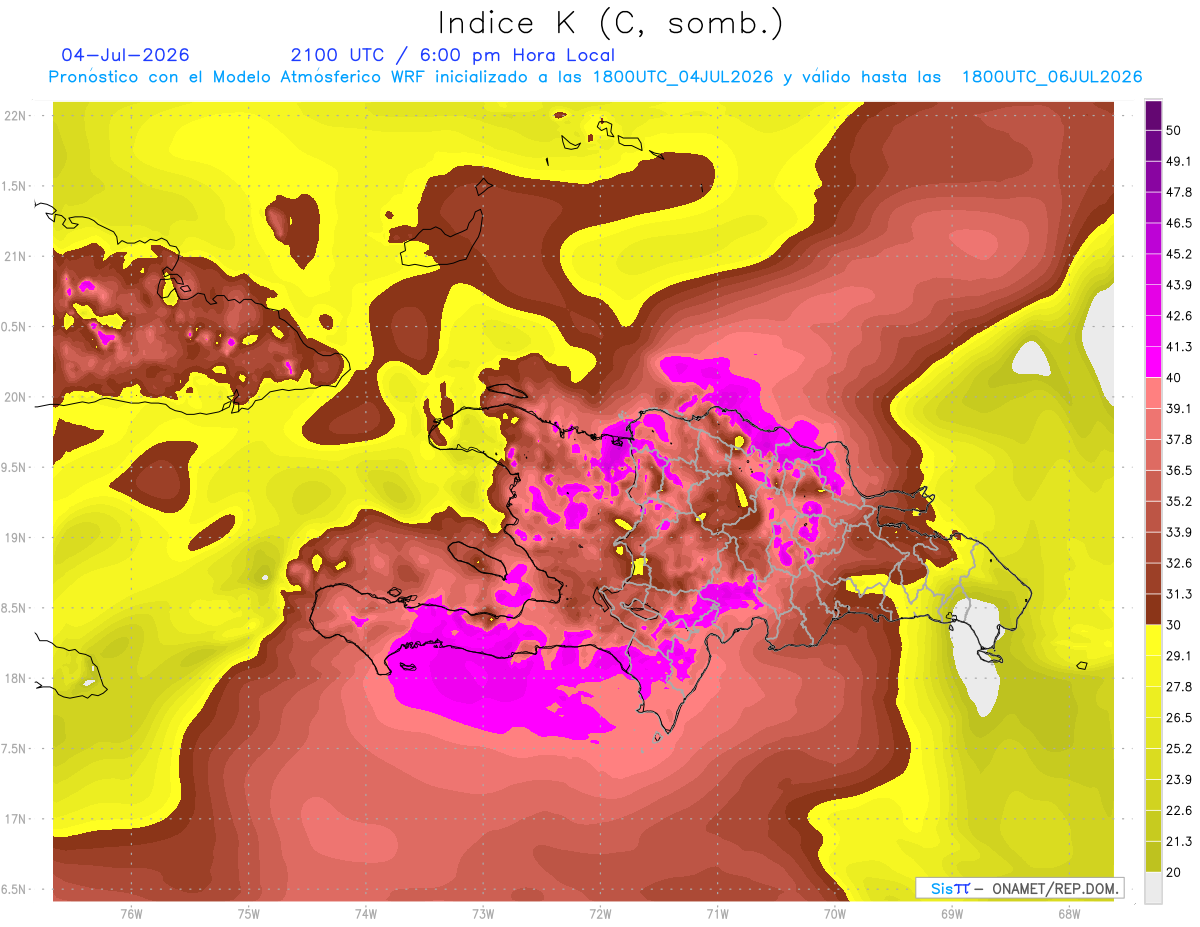
Task: Click the legend value '25.2'
Action: point(1180,749)
